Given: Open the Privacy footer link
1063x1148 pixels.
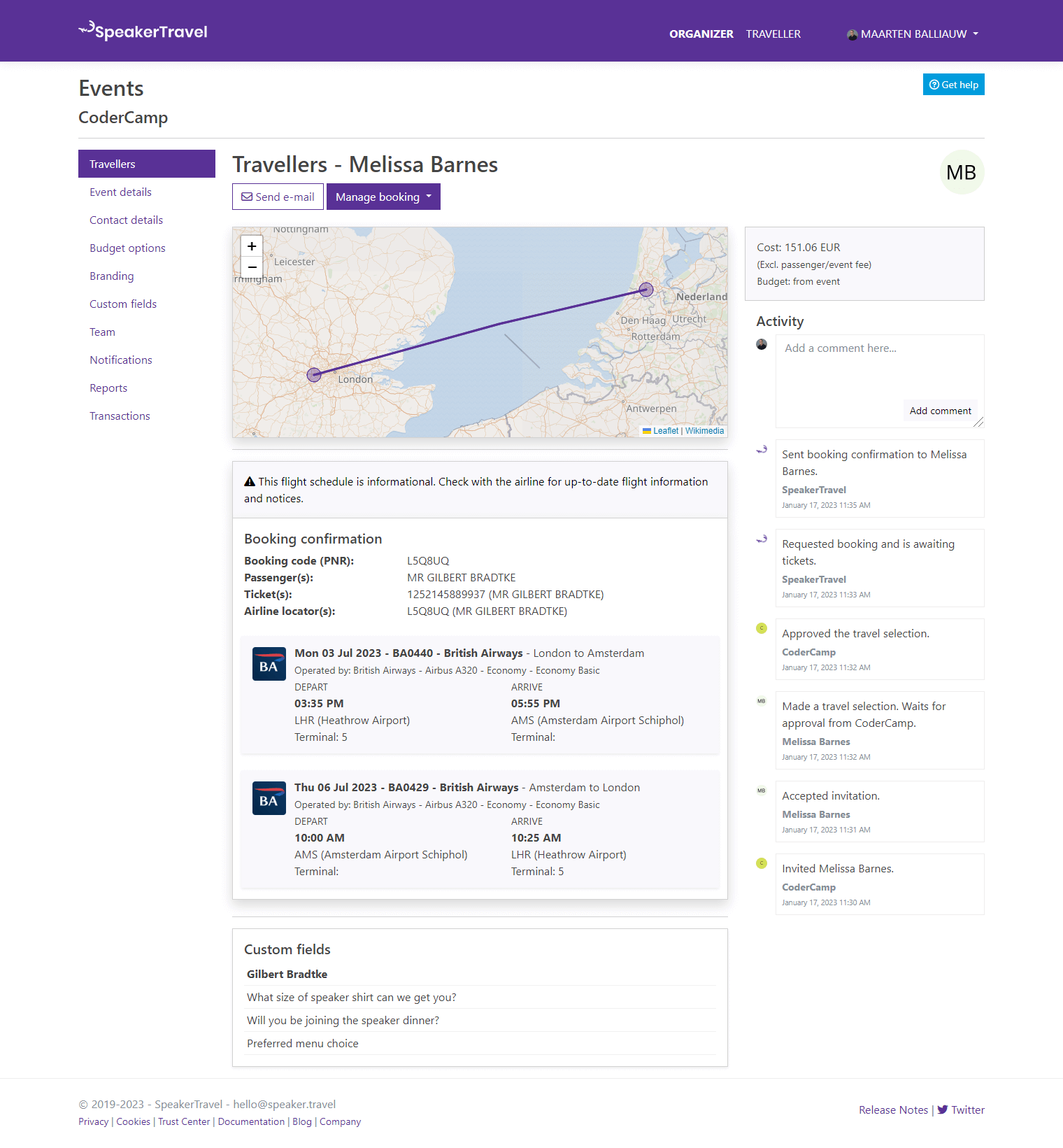Looking at the screenshot, I should pos(93,1121).
